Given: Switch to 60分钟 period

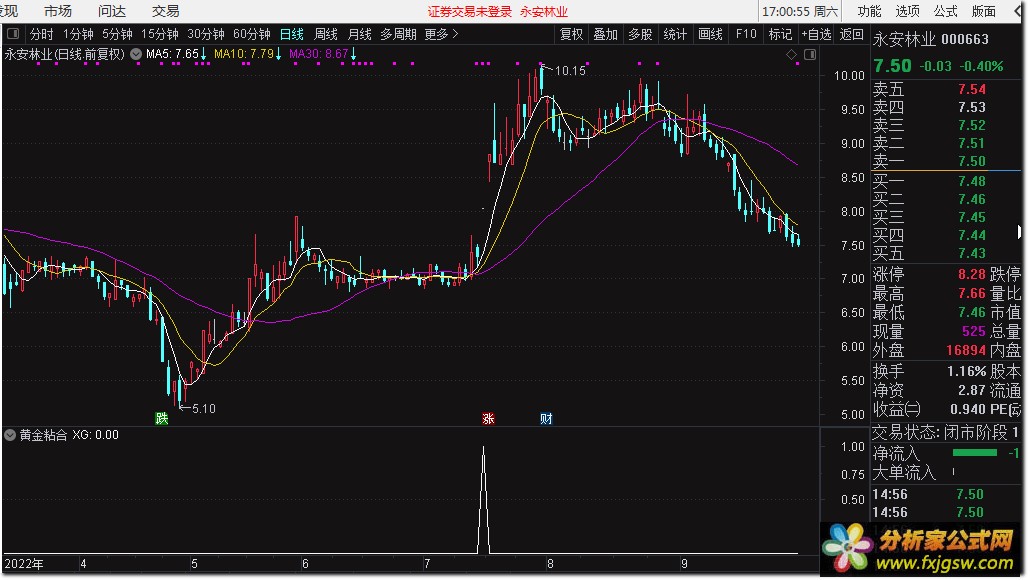Looking at the screenshot, I should click(x=252, y=34).
